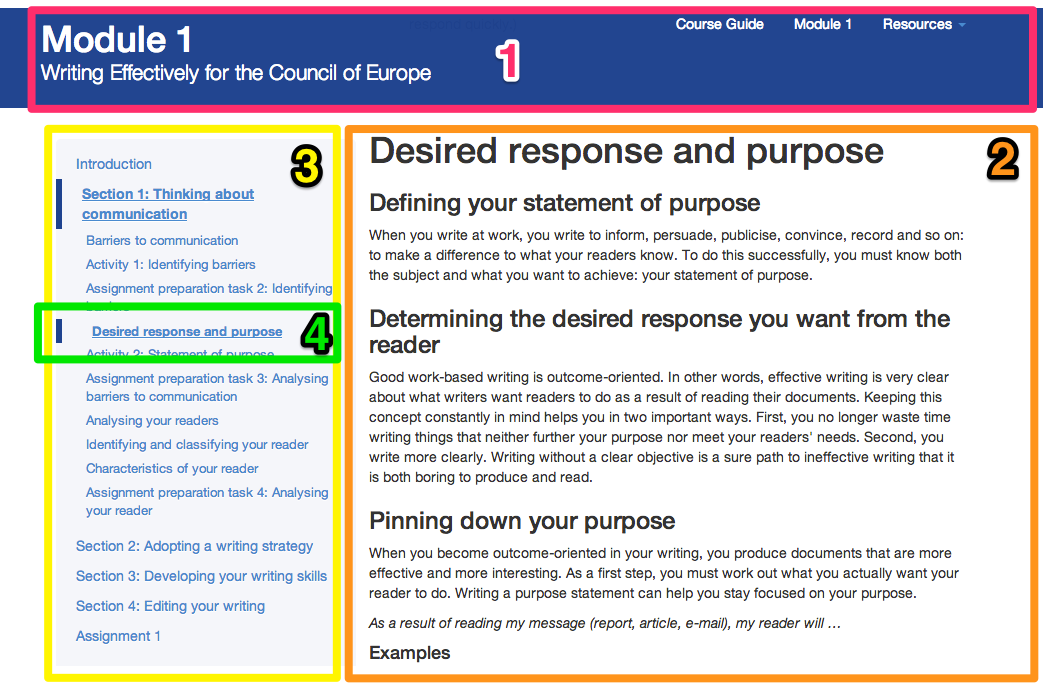Open the Resources dropdown menu
1043x688 pixels.
click(x=923, y=24)
